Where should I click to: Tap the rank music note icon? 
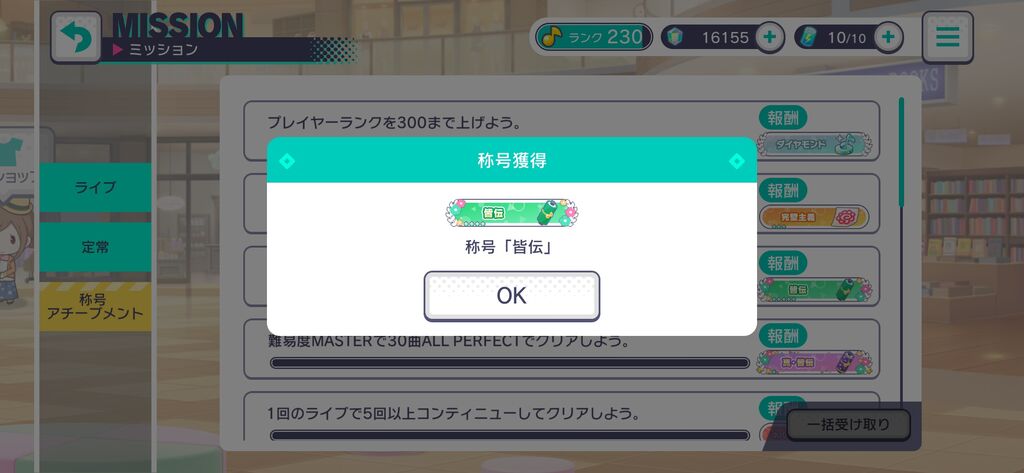[552, 37]
